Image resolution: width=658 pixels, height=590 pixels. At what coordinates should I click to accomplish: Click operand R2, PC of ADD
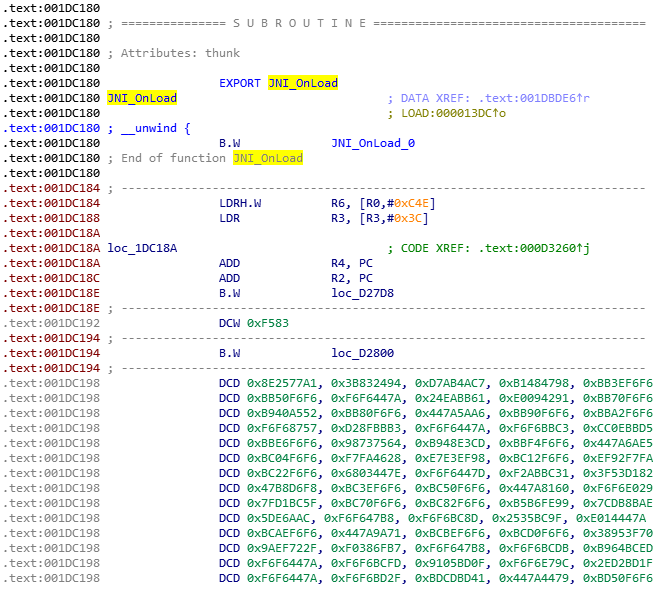352,278
